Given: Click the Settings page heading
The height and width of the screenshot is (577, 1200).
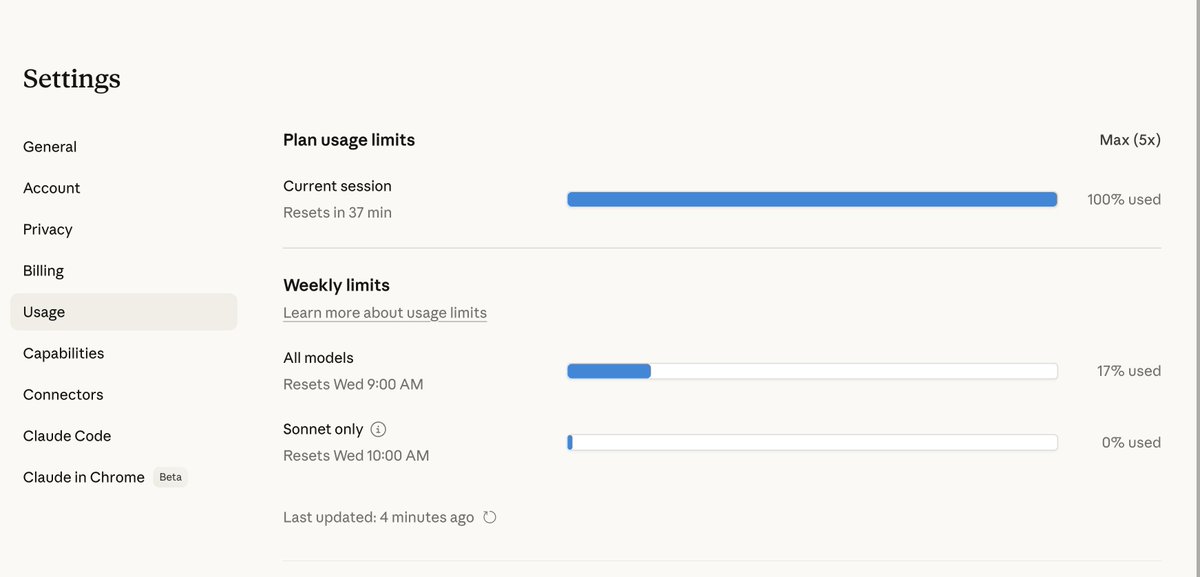Looking at the screenshot, I should 72,79.
